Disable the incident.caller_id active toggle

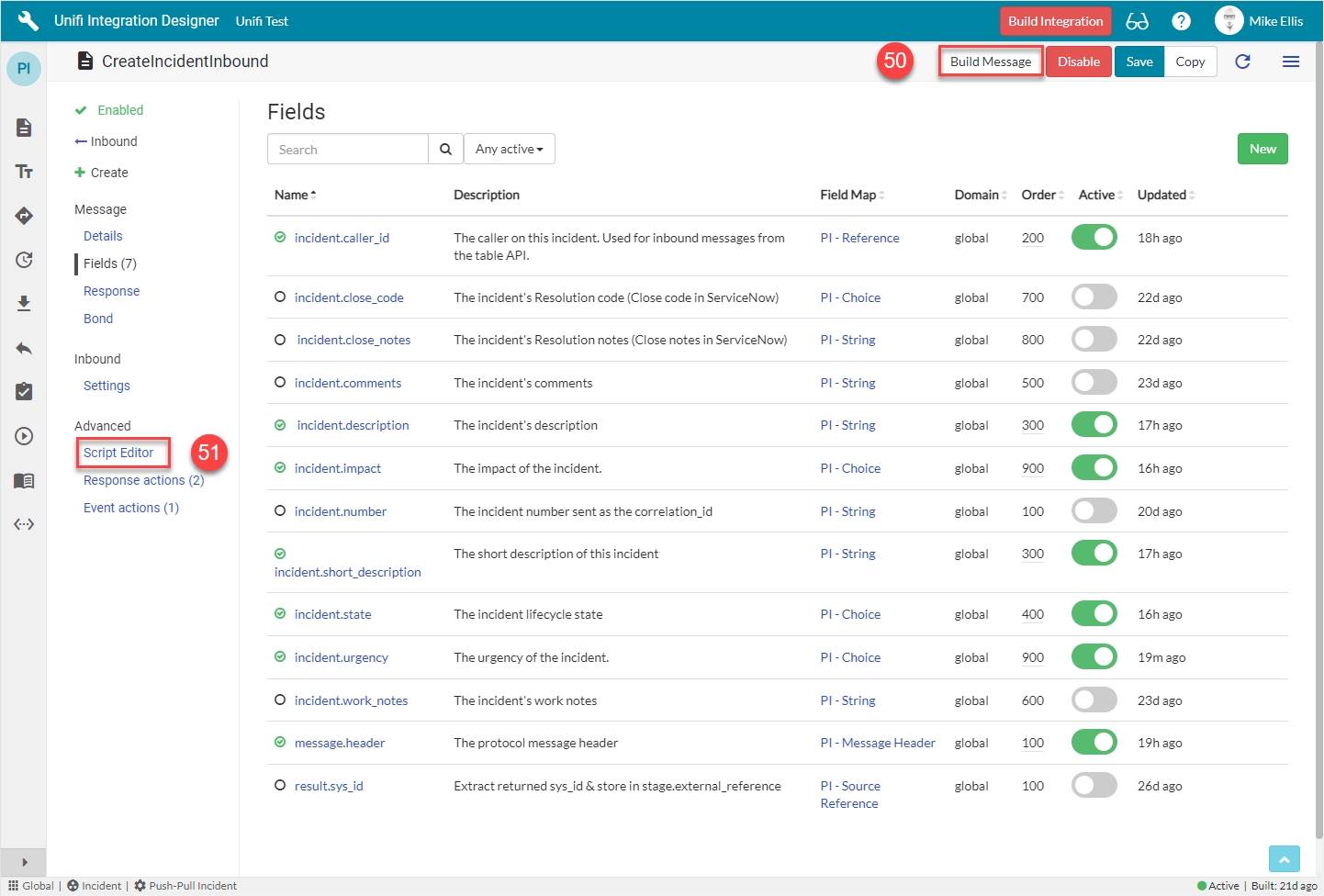point(1094,238)
